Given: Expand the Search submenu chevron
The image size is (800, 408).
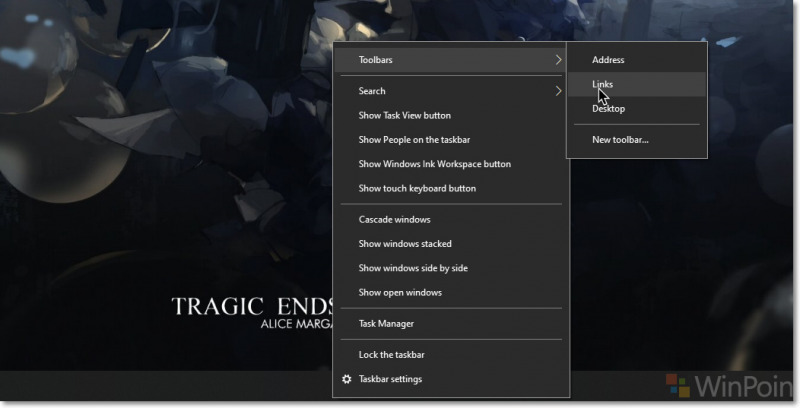Looking at the screenshot, I should [558, 91].
